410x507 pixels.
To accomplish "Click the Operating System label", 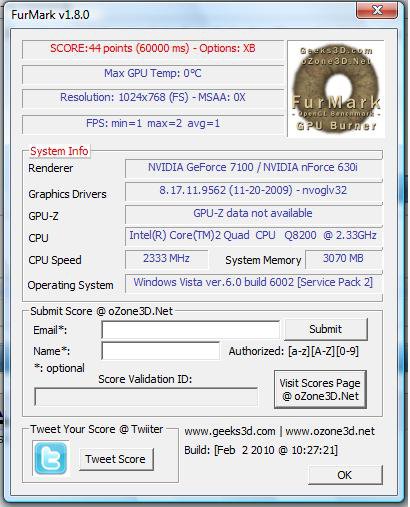I will 70,286.
